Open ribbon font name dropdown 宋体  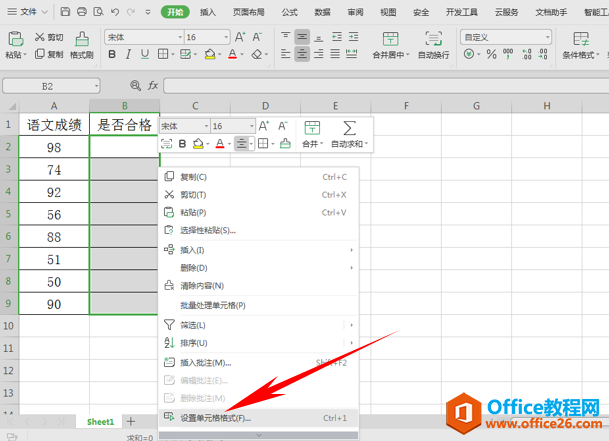click(180, 37)
